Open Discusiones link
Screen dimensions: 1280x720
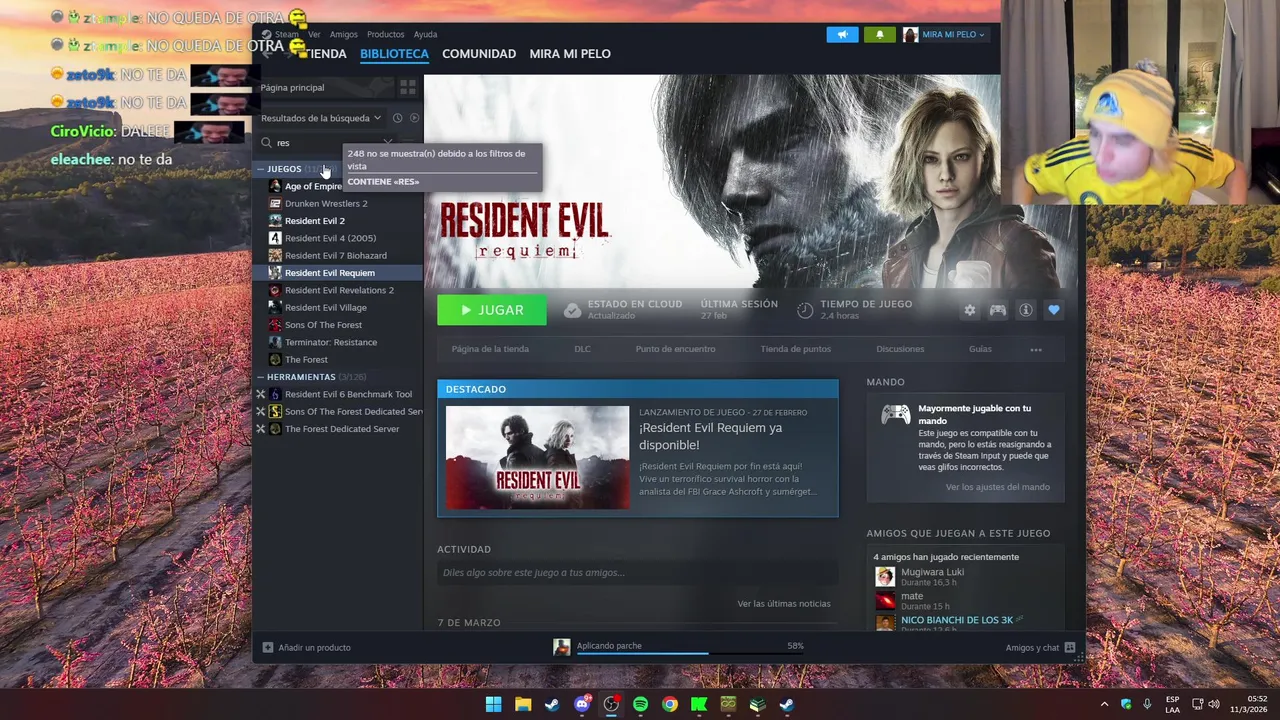tap(900, 349)
